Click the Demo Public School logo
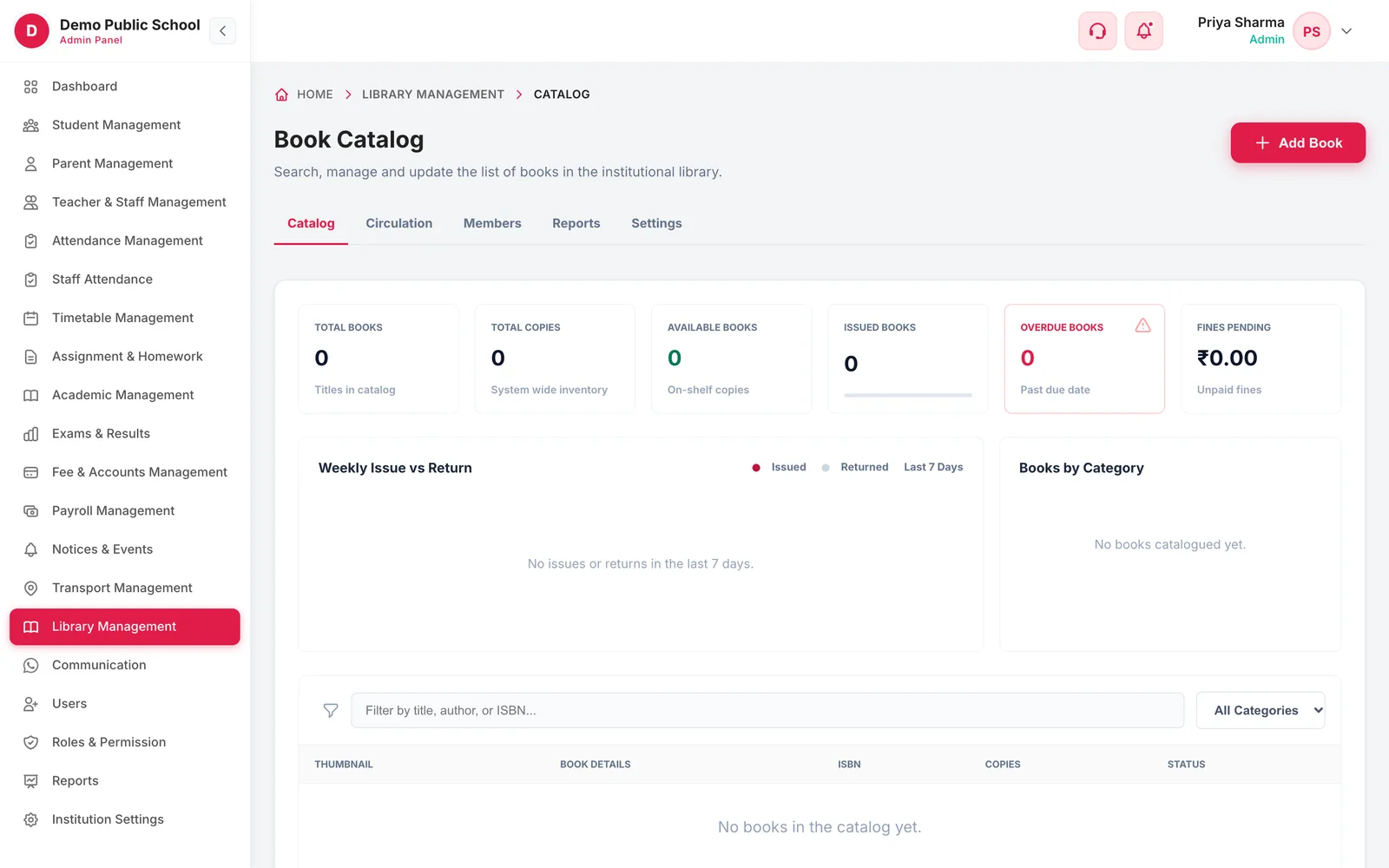Image resolution: width=1389 pixels, height=868 pixels. coord(32,31)
